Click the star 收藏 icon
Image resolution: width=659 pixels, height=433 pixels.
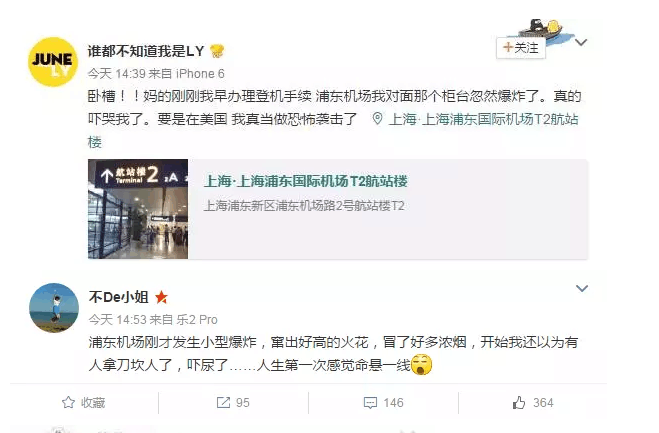[x=68, y=403]
